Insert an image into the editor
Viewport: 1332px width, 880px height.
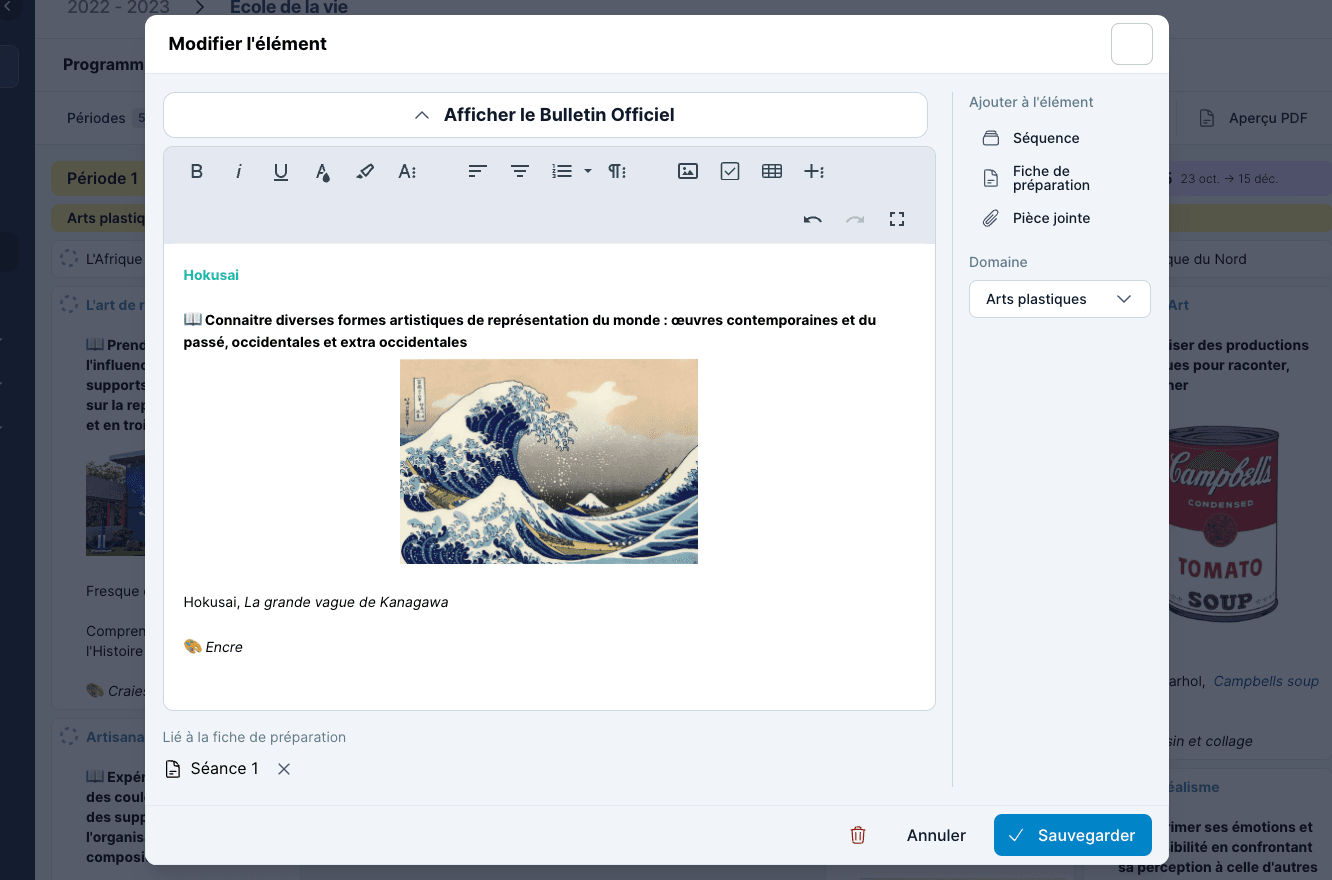pos(688,171)
